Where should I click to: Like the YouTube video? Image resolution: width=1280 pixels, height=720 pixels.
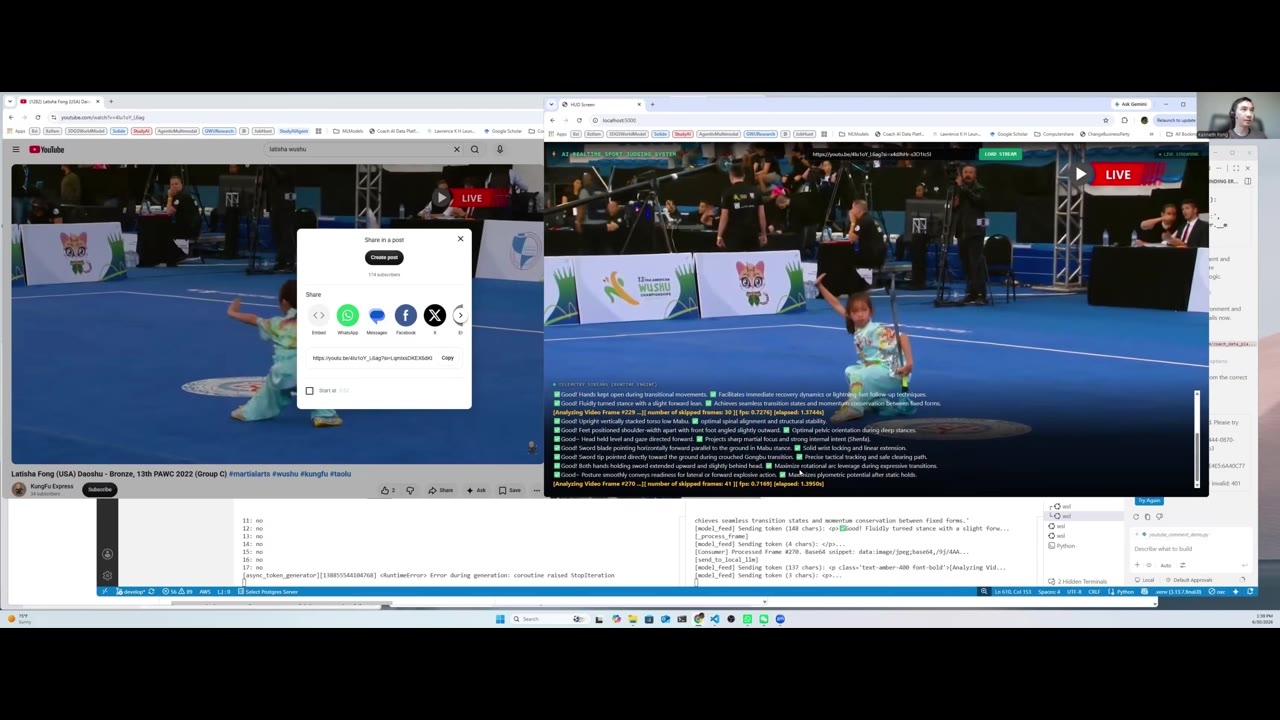[x=387, y=490]
